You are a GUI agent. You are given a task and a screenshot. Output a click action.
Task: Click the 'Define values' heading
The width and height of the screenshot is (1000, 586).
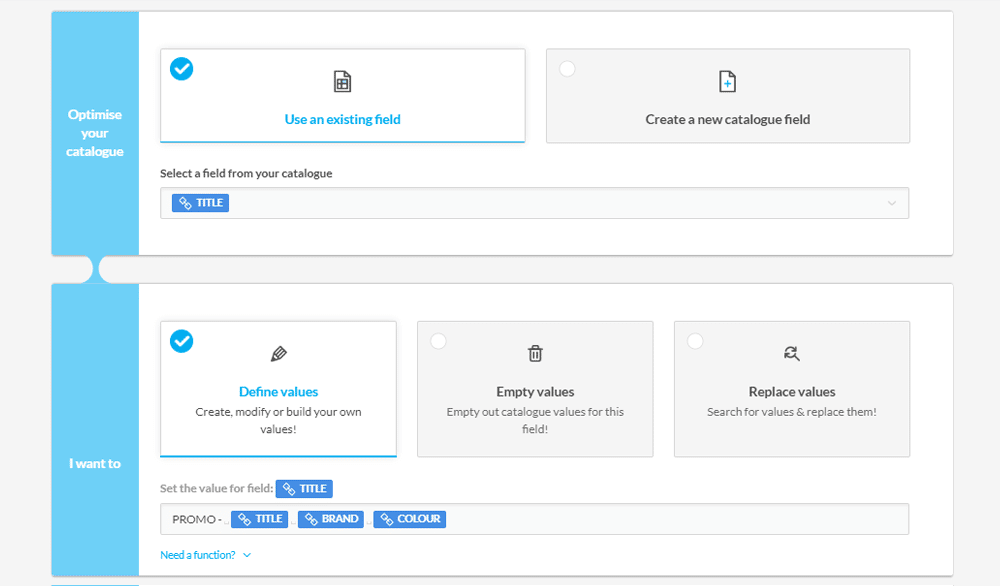[x=279, y=392]
